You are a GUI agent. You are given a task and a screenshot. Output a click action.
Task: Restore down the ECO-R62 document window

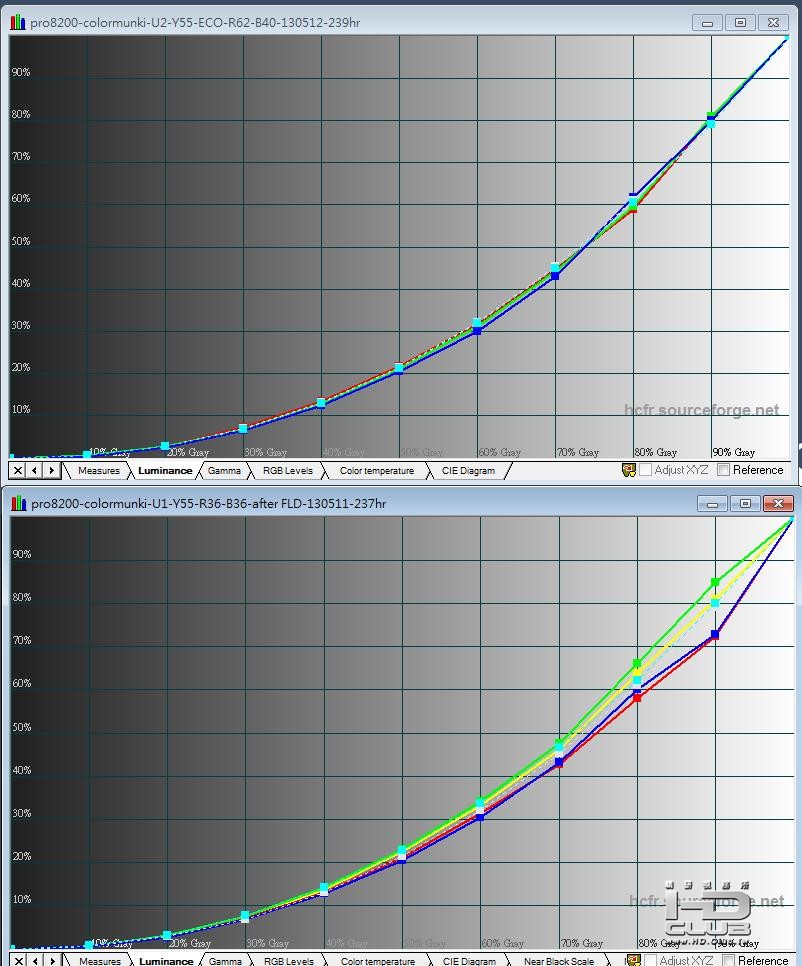click(740, 23)
